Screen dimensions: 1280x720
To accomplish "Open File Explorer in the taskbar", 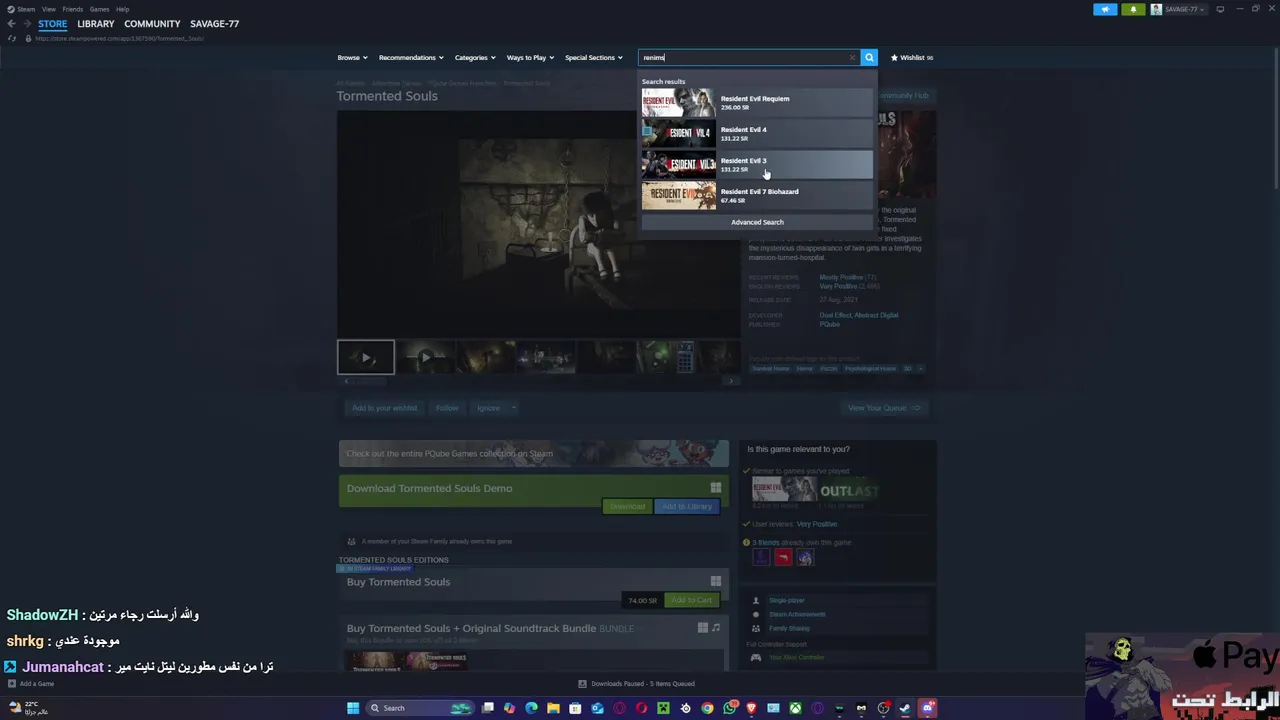I will pyautogui.click(x=553, y=708).
